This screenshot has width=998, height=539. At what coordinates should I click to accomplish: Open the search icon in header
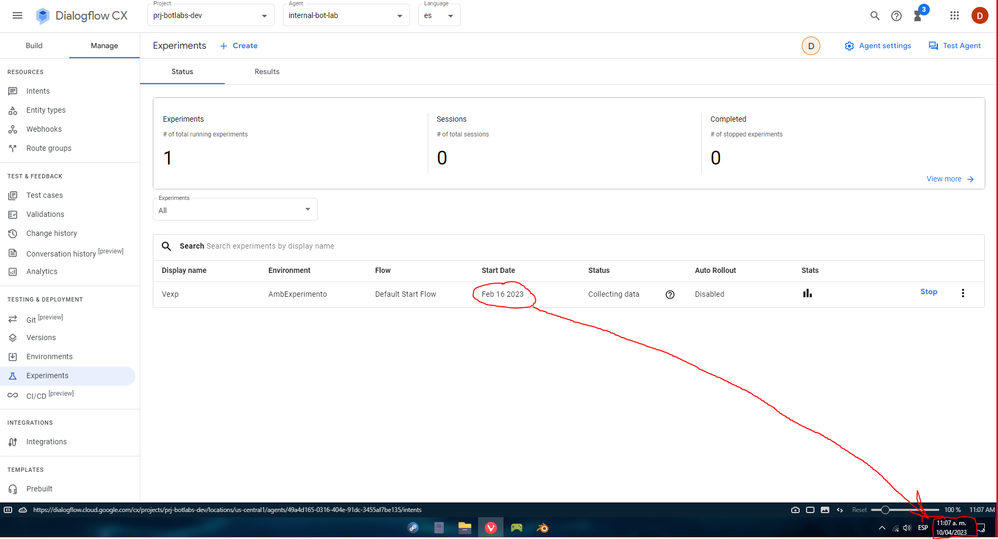coord(875,16)
